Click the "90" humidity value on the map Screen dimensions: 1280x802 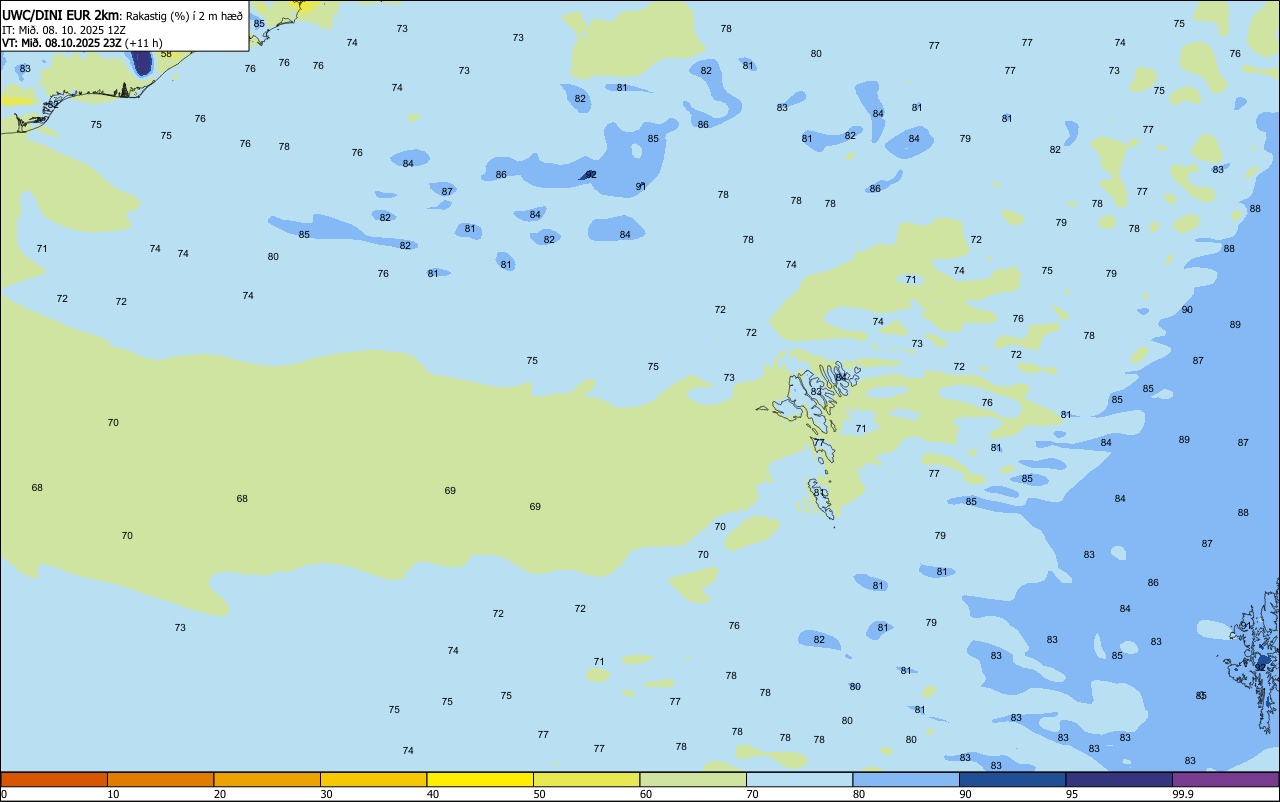tap(1187, 310)
